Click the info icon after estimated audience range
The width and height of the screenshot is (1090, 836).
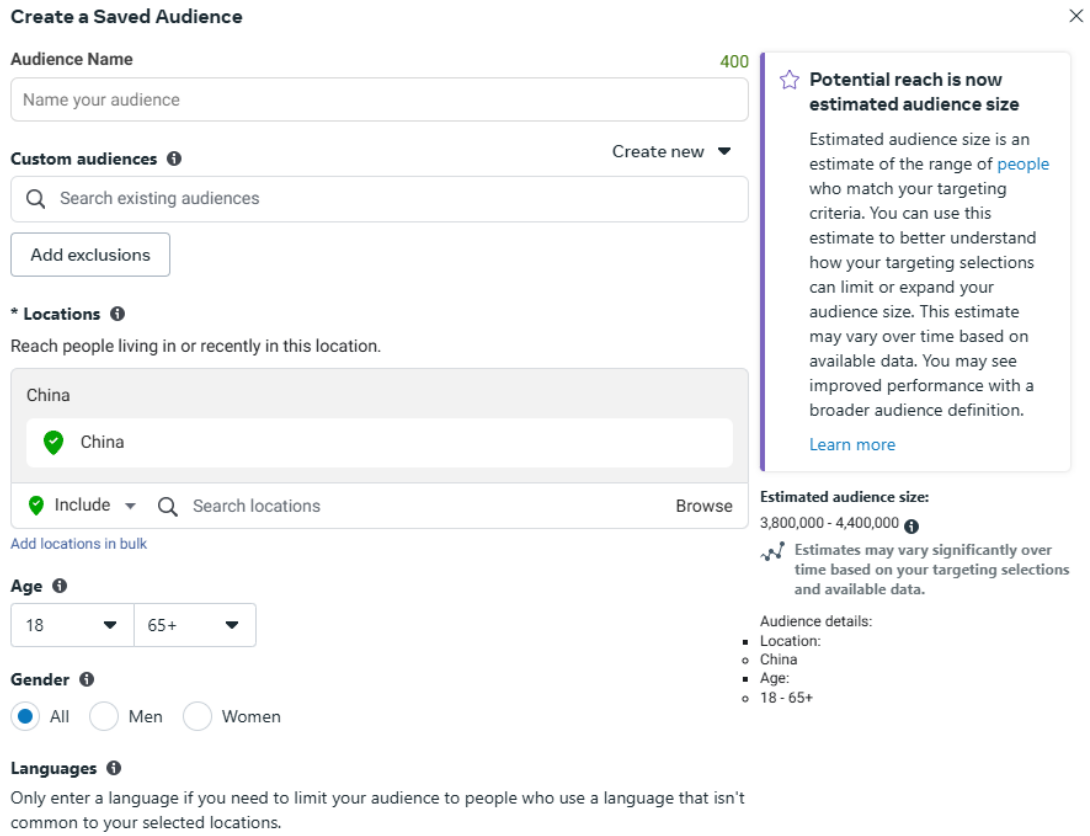pyautogui.click(x=911, y=526)
